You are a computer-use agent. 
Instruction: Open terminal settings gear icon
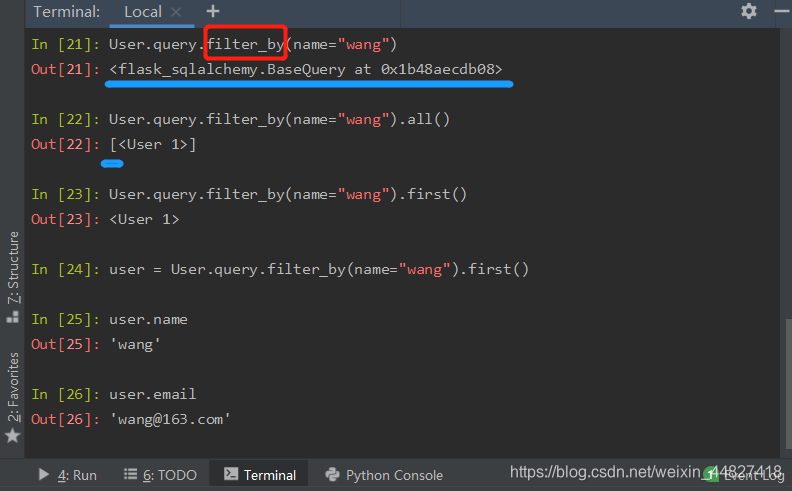click(749, 11)
